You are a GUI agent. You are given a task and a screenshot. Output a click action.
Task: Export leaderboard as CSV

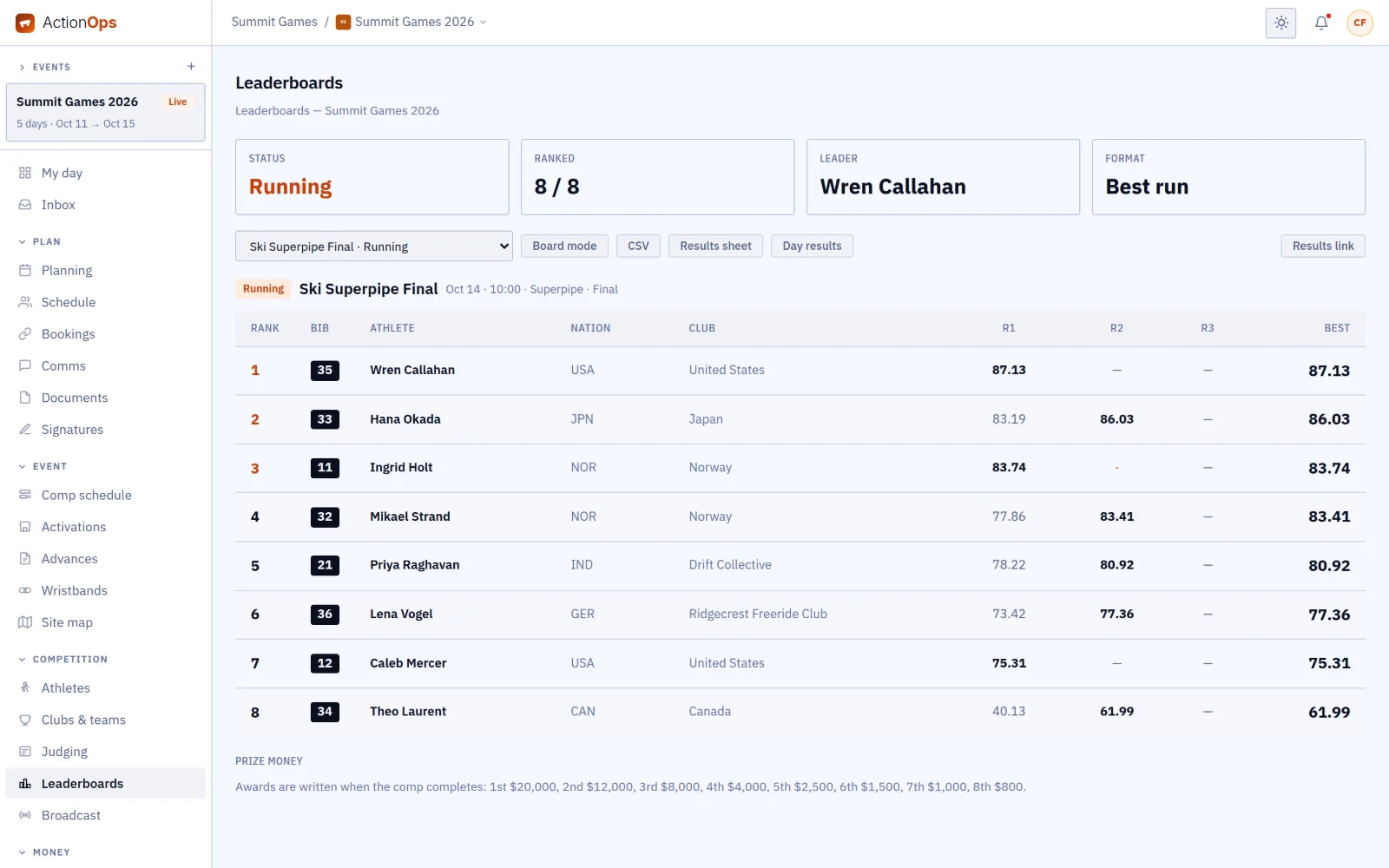click(x=638, y=246)
